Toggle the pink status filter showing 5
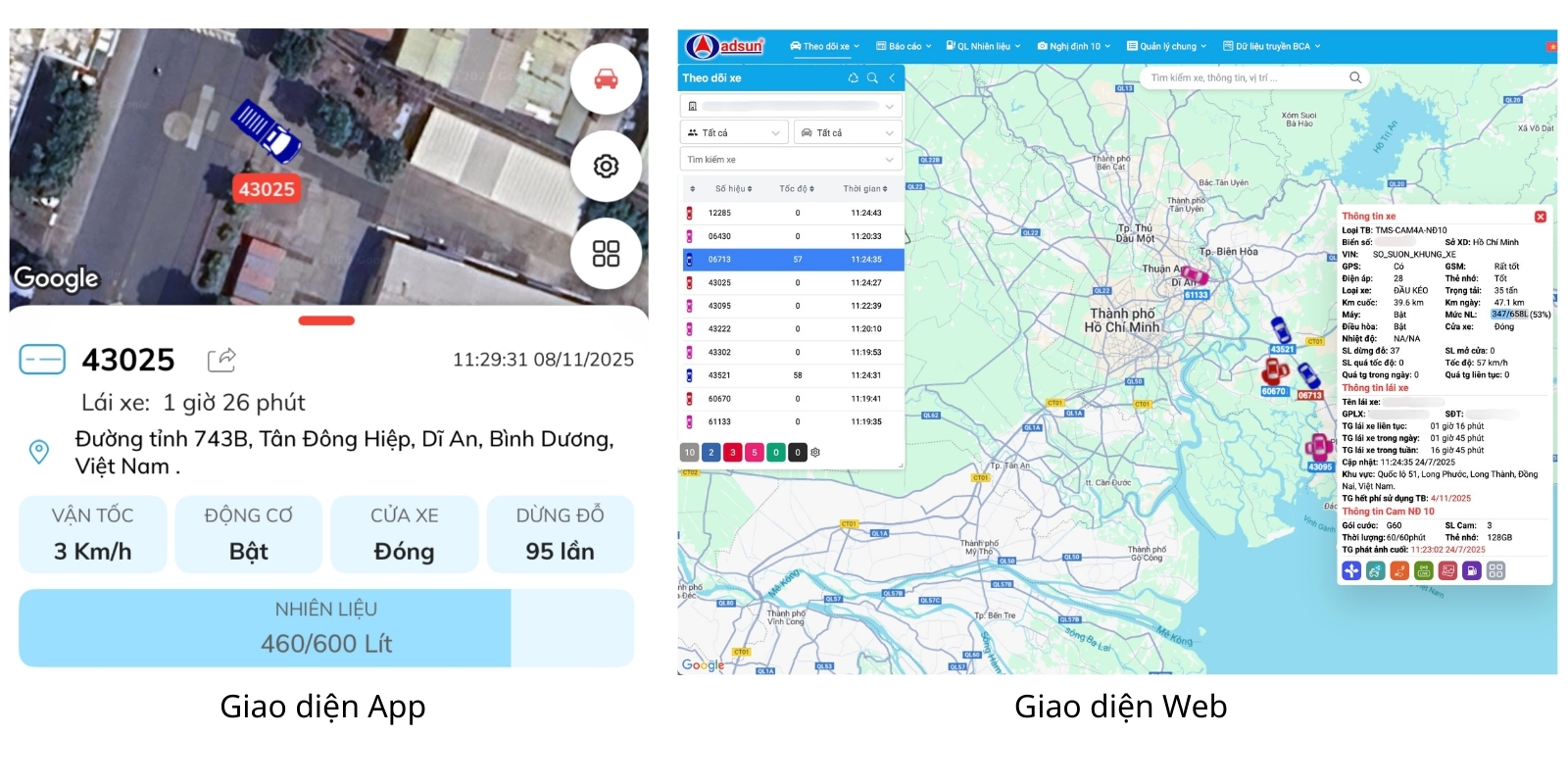Image resolution: width=1568 pixels, height=784 pixels. [x=754, y=452]
